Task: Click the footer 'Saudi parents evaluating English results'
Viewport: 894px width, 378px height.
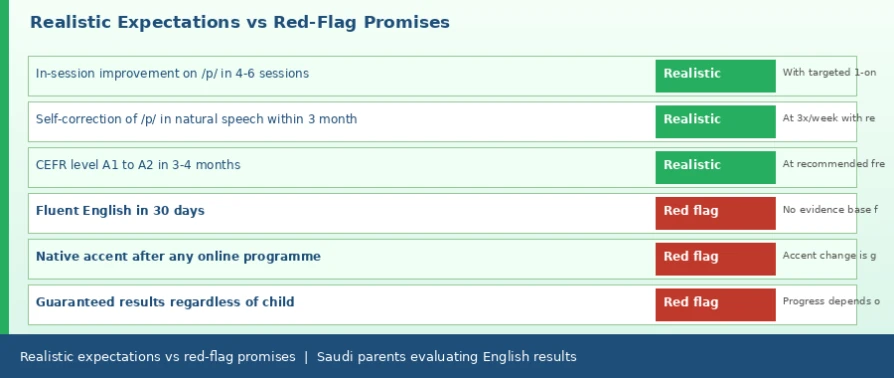Action: (x=446, y=357)
